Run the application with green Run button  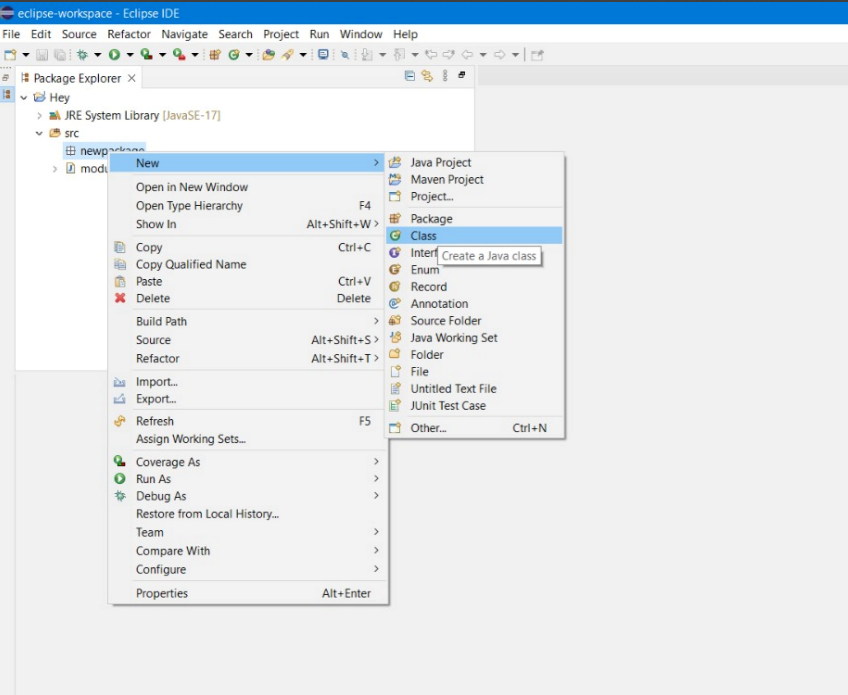click(116, 56)
